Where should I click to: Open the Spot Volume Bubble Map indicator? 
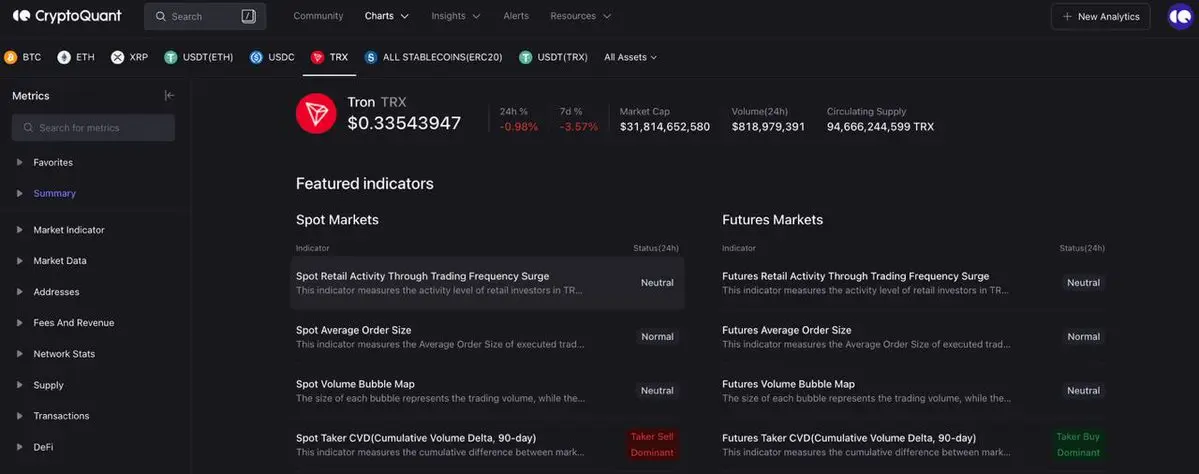[487, 391]
